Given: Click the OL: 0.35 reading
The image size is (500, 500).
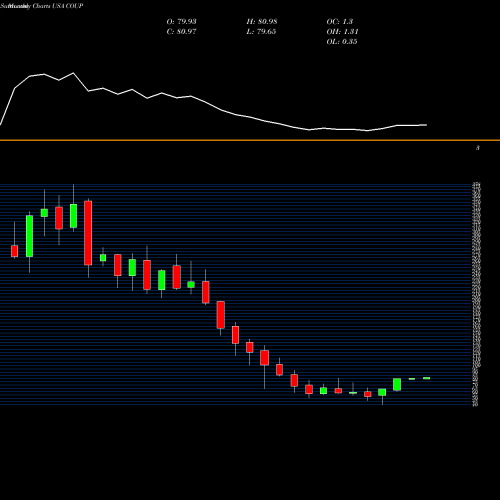Looking at the screenshot, I should pos(342,42).
